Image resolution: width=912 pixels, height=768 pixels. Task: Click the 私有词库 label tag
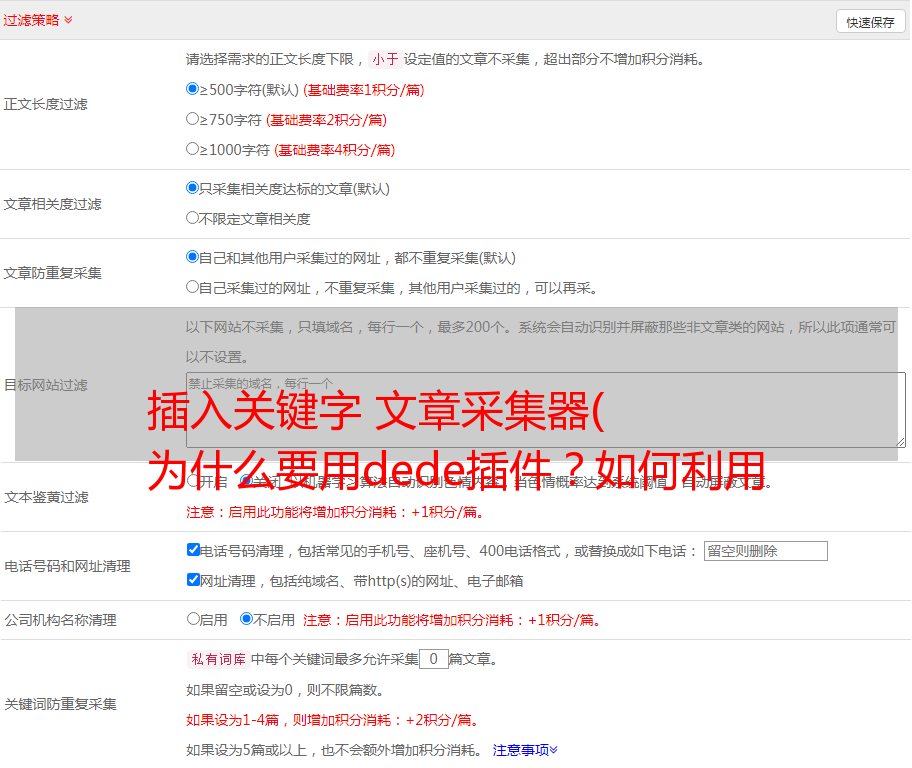tap(216, 659)
